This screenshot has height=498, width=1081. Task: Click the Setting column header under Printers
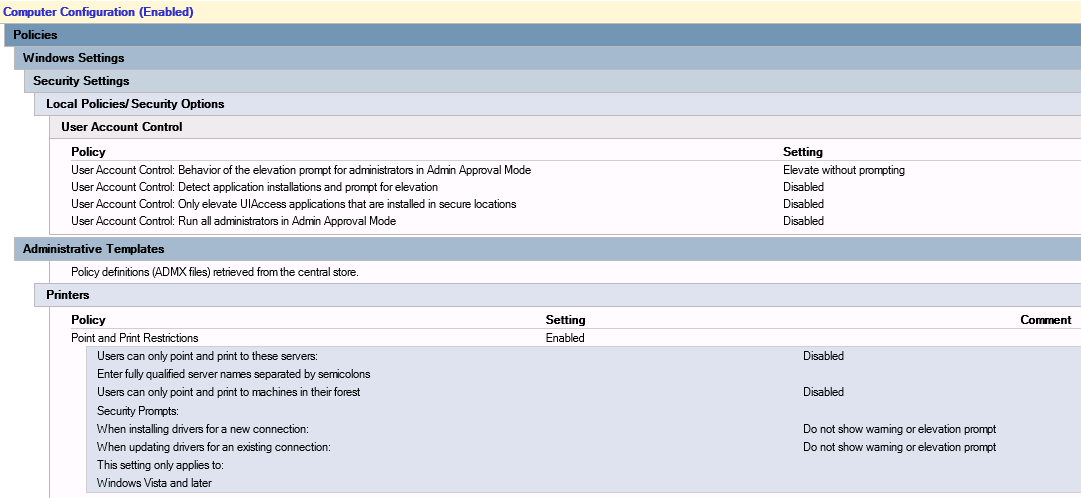click(565, 320)
